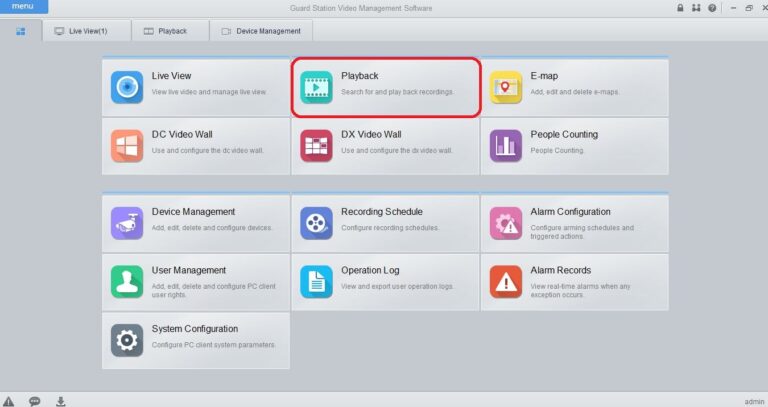Open the DX Video Wall tile
Image resolution: width=768 pixels, height=407 pixels.
click(x=385, y=145)
